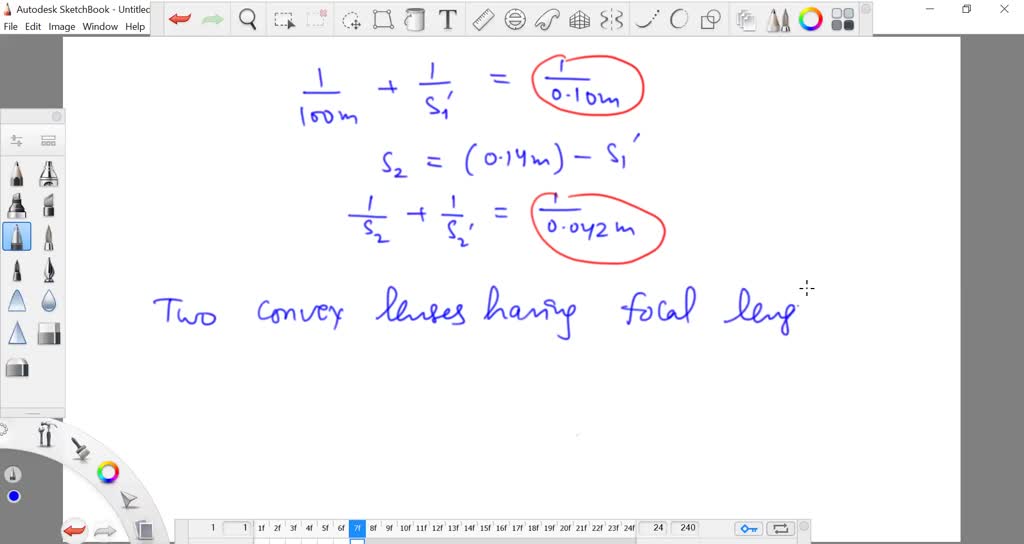This screenshot has width=1024, height=544.
Task: Select the highlighted 7f frame marker
Action: point(357,528)
